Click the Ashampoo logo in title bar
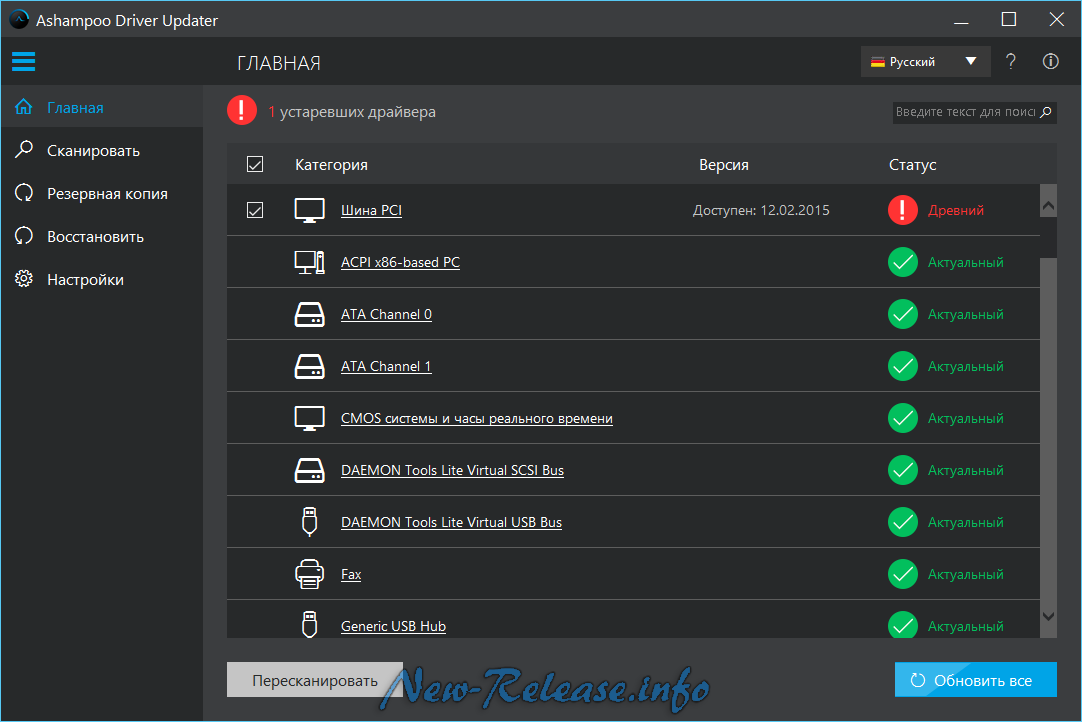The image size is (1082, 722). 19,19
